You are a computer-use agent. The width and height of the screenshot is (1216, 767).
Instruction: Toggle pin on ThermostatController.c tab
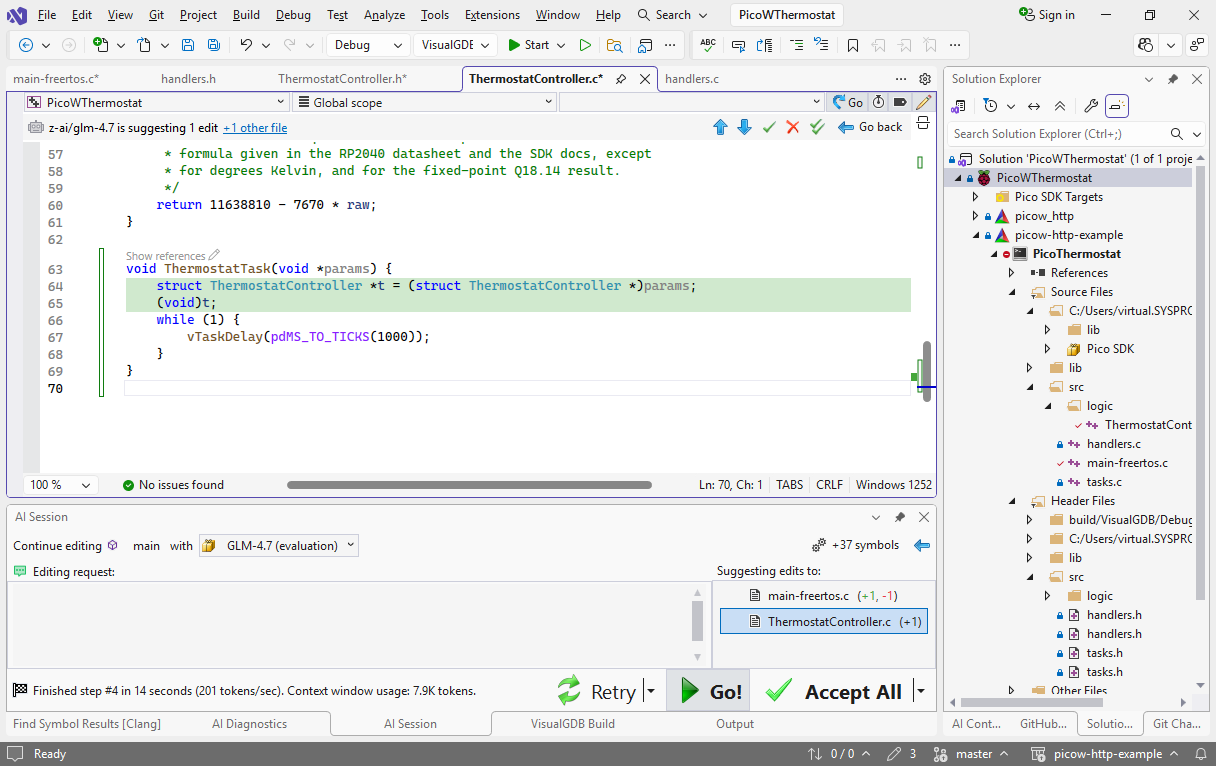click(x=621, y=79)
